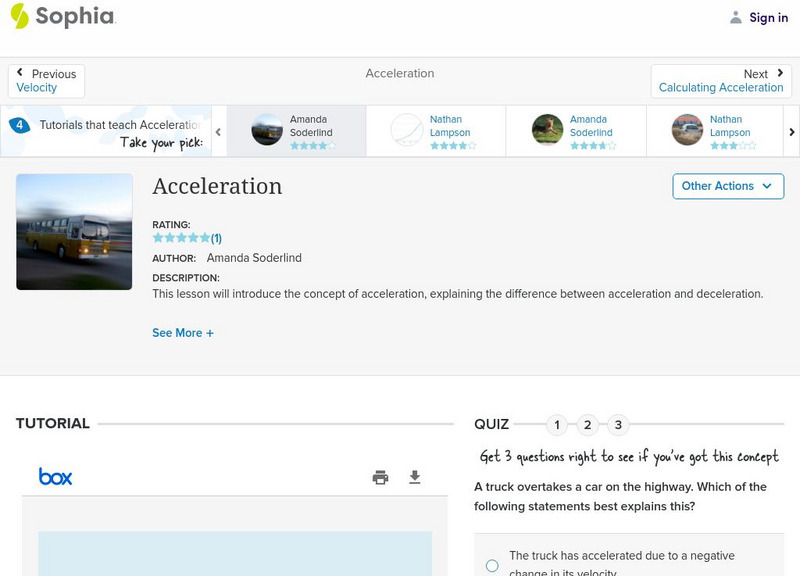Expand description with See More

click(183, 333)
